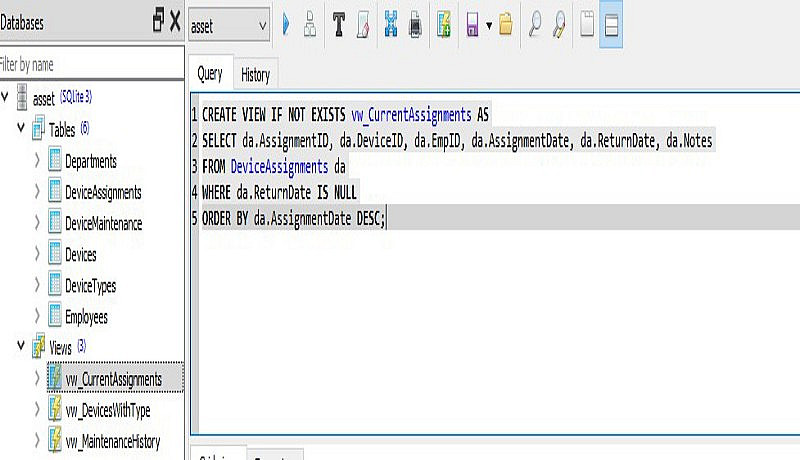
Task: Toggle results in separate tab mode
Action: tap(587, 24)
